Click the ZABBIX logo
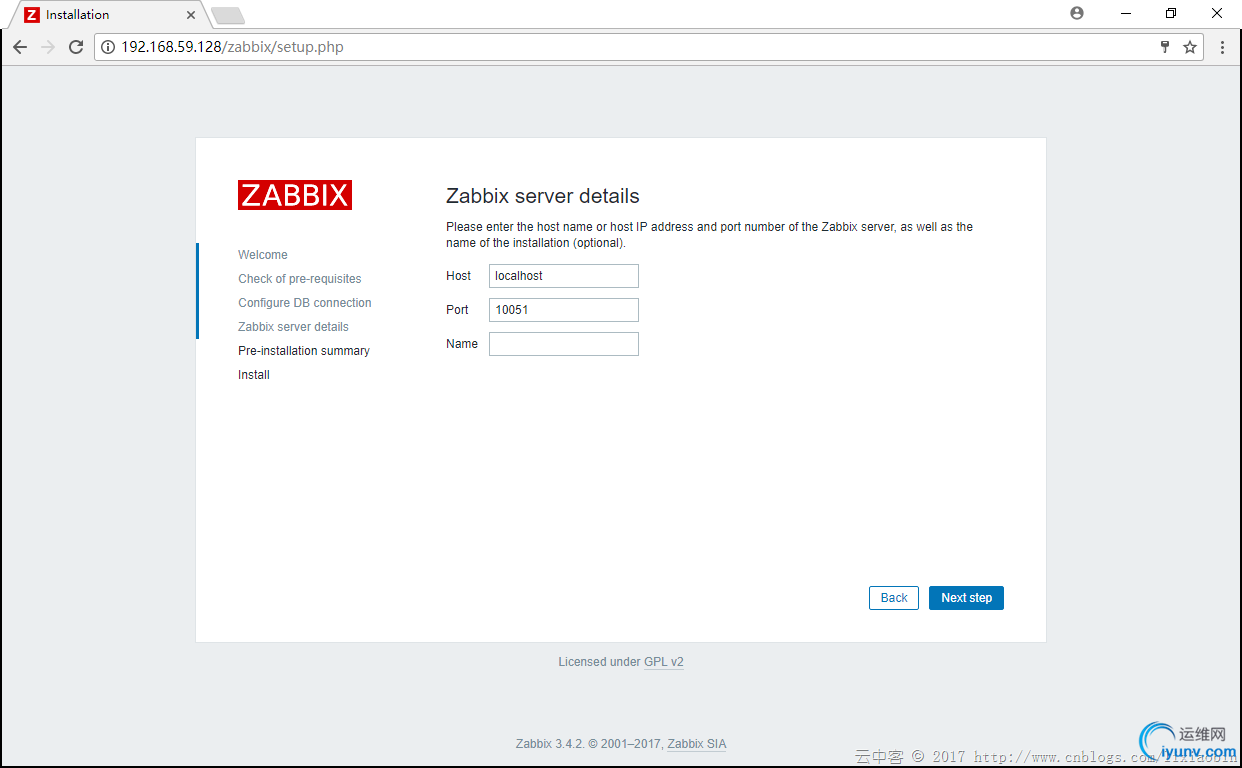The image size is (1242, 768). coord(295,195)
